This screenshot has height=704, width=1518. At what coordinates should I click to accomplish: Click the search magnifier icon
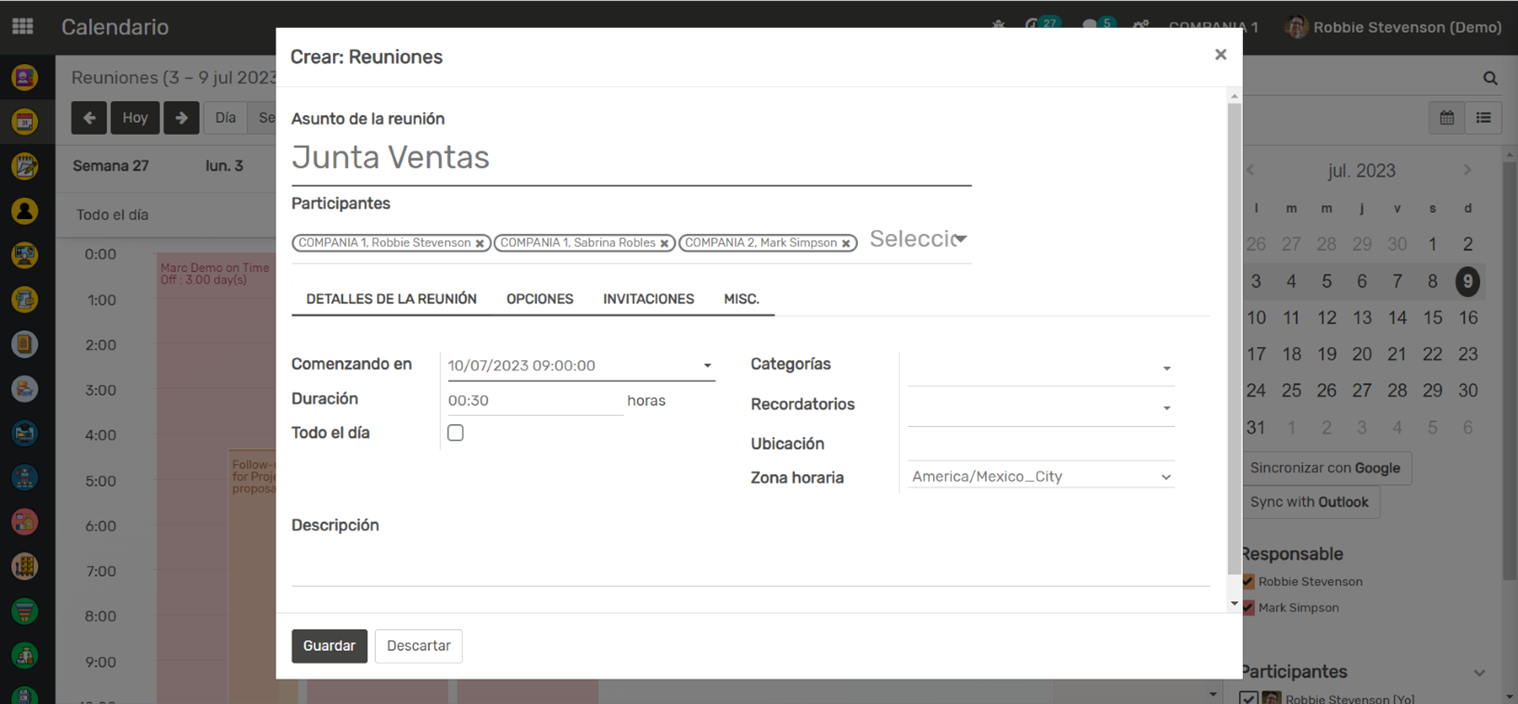click(1490, 78)
